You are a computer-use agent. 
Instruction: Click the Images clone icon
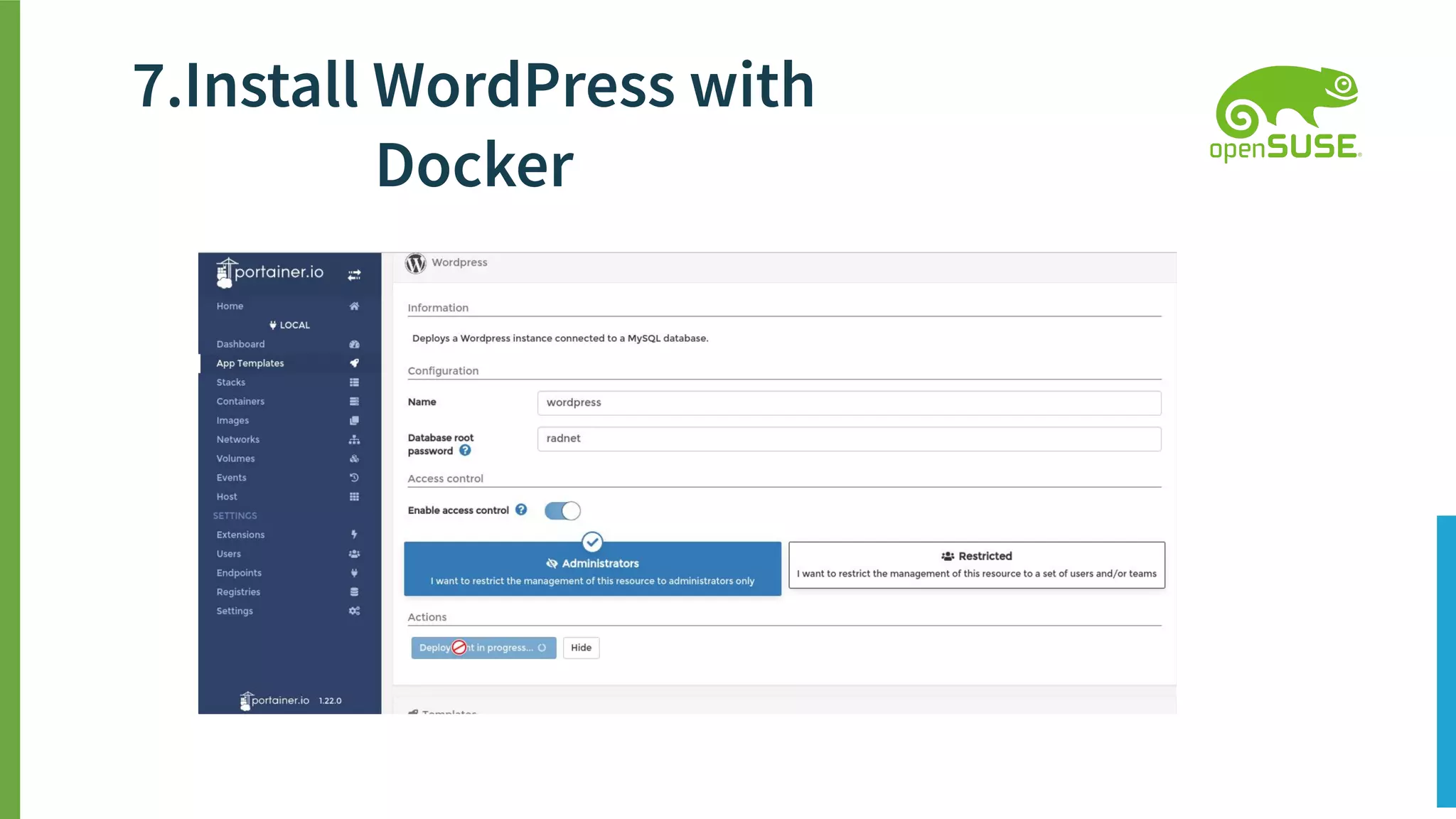pos(354,421)
